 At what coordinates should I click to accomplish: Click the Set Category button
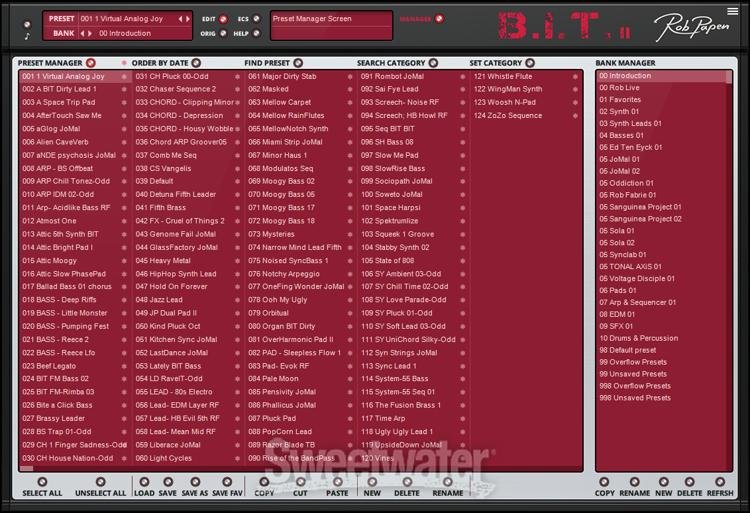coord(530,63)
